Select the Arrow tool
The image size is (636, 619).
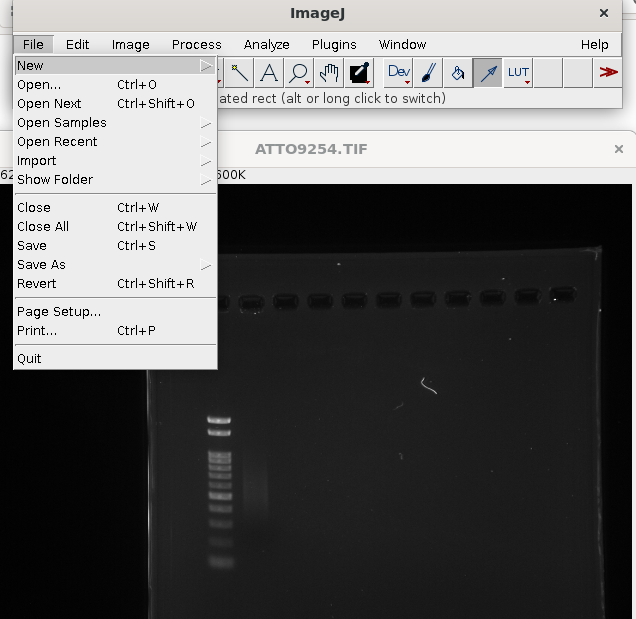[488, 73]
